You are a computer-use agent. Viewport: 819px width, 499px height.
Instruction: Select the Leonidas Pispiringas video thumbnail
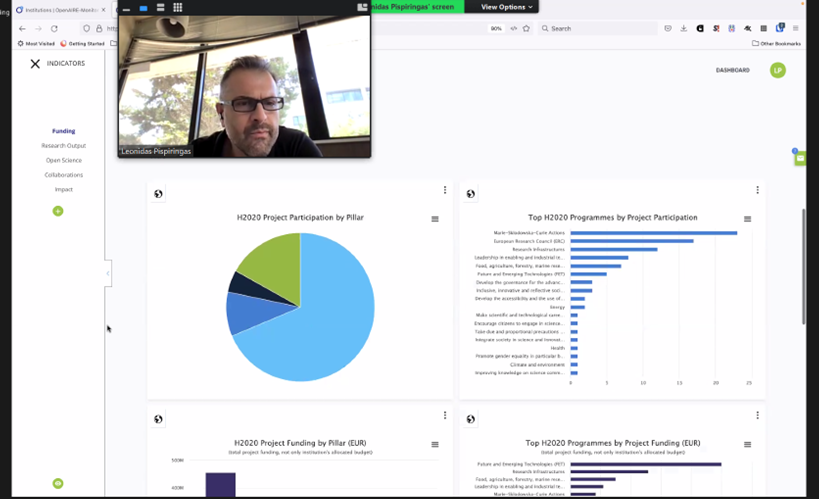pos(244,86)
